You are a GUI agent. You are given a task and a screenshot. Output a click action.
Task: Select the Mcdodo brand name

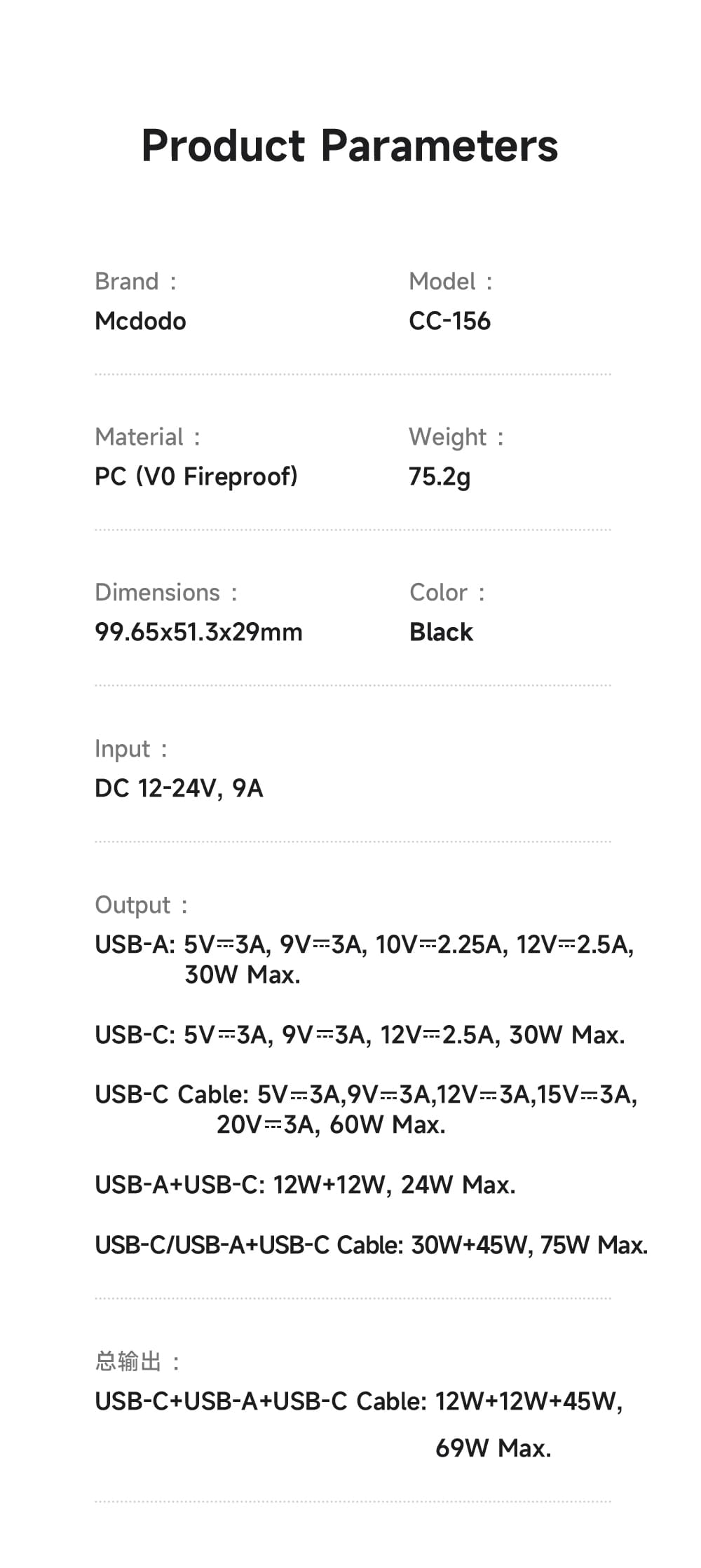point(140,321)
